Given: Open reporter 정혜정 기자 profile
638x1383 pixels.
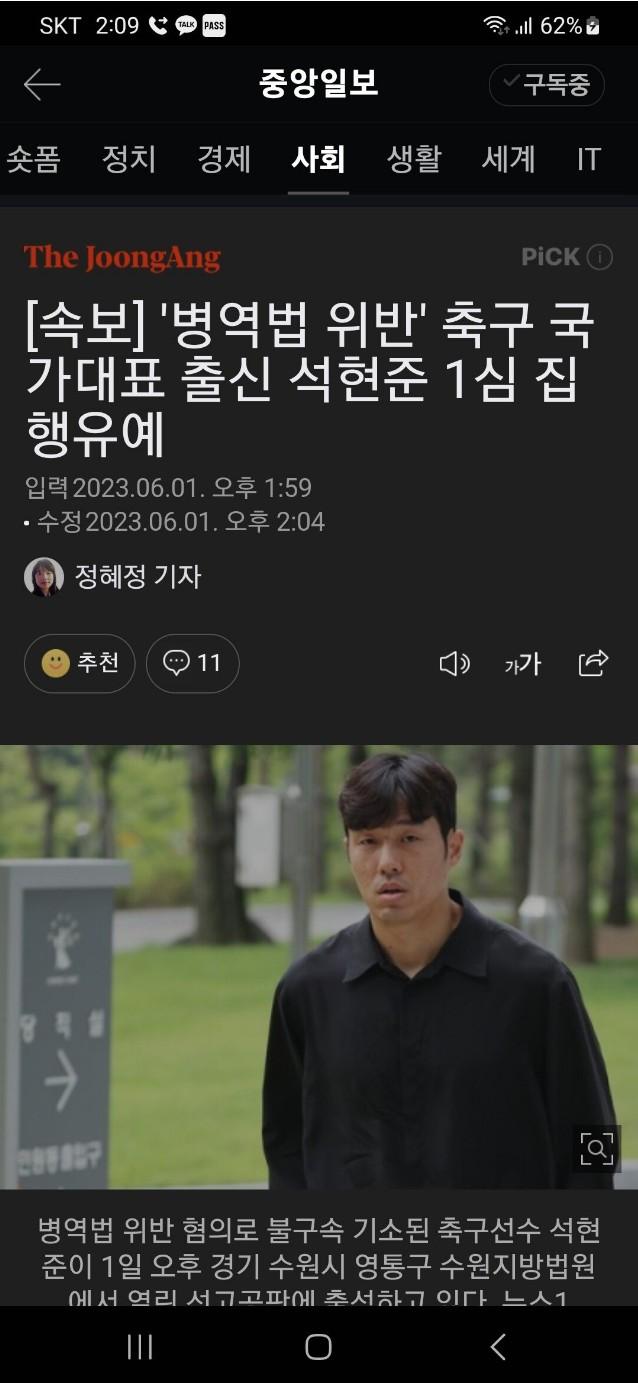Looking at the screenshot, I should click(x=113, y=577).
